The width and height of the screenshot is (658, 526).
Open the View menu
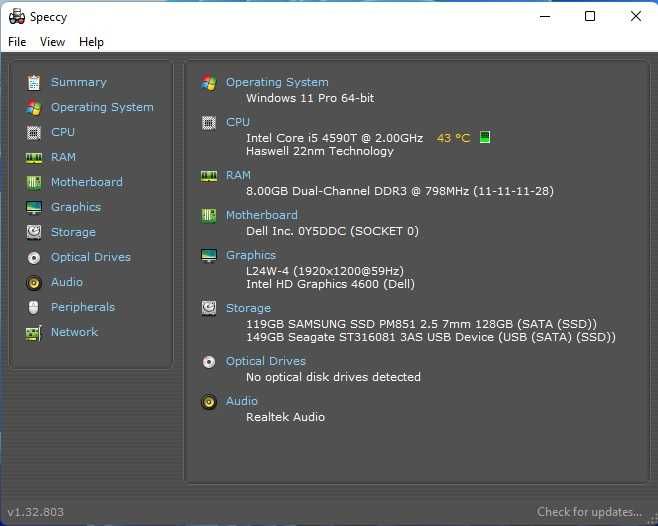[52, 42]
